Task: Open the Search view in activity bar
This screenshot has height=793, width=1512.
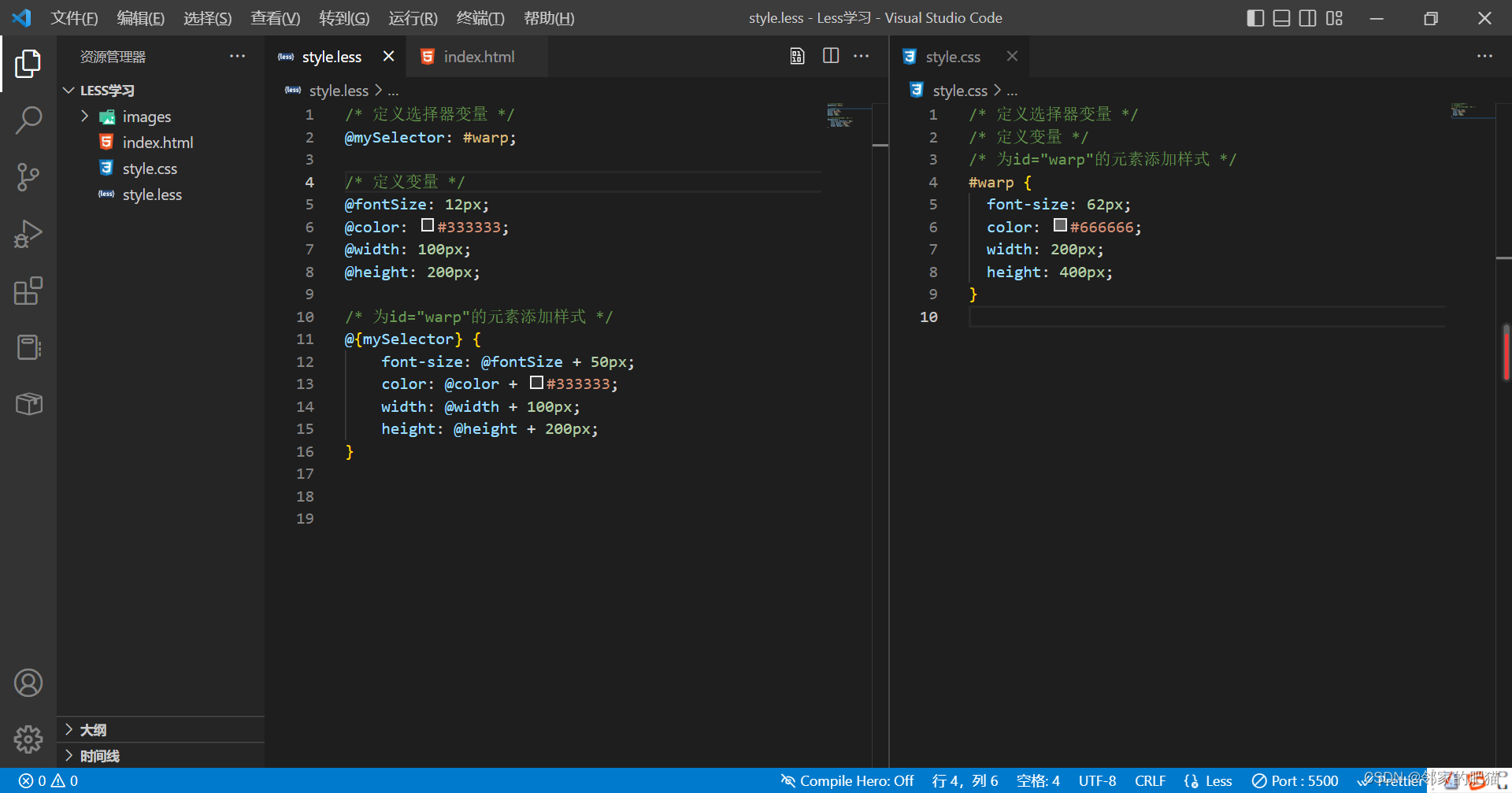Action: [x=28, y=120]
